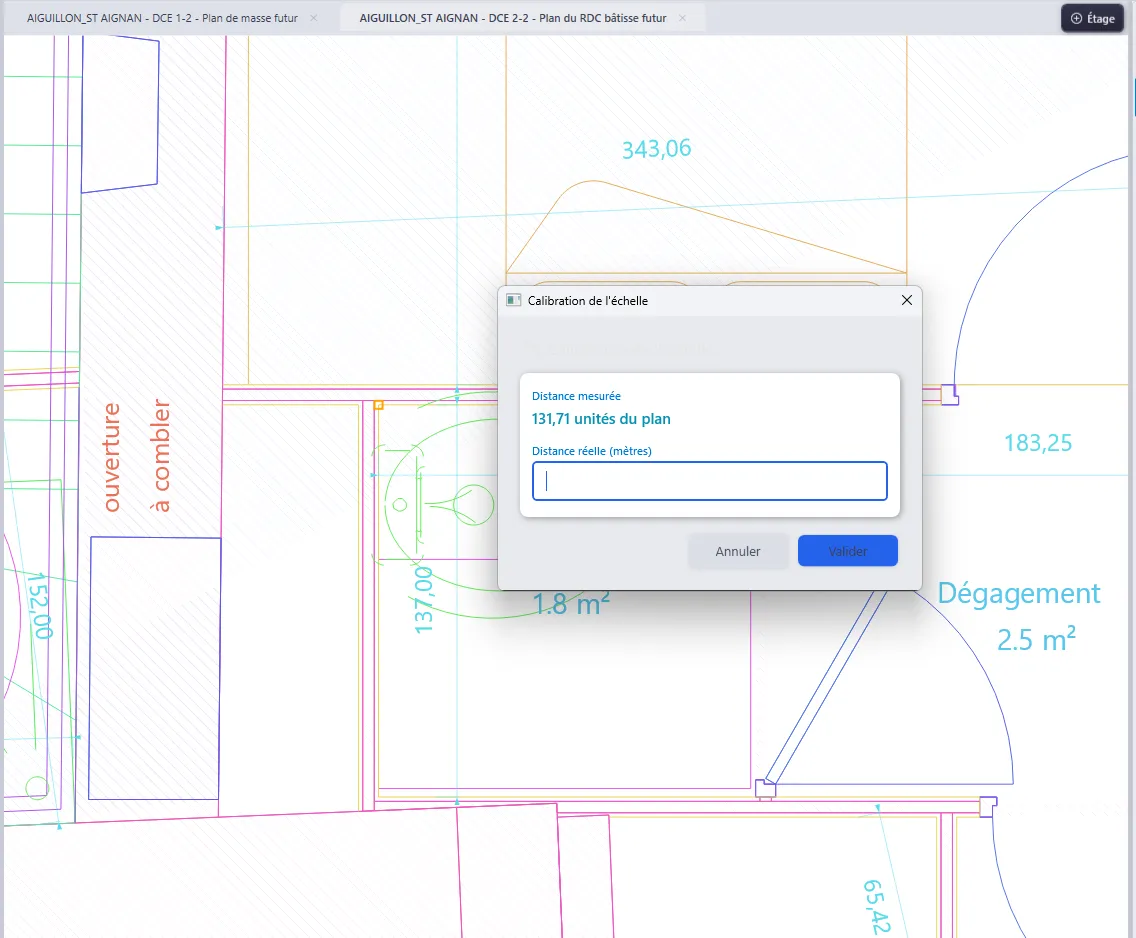1136x938 pixels.
Task: Click the Calibration dialog title icon
Action: [x=514, y=301]
